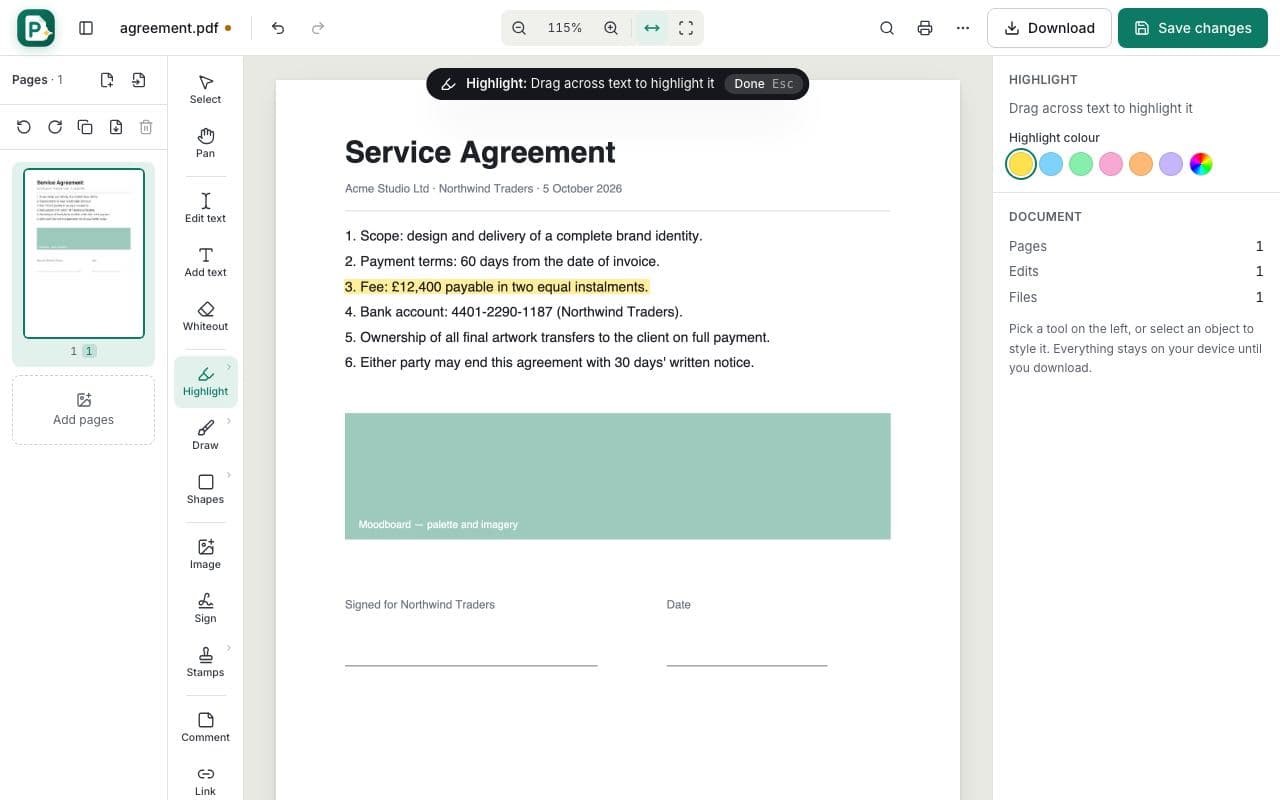This screenshot has height=800, width=1280.
Task: Pick the blue highlight colour
Action: [1050, 164]
